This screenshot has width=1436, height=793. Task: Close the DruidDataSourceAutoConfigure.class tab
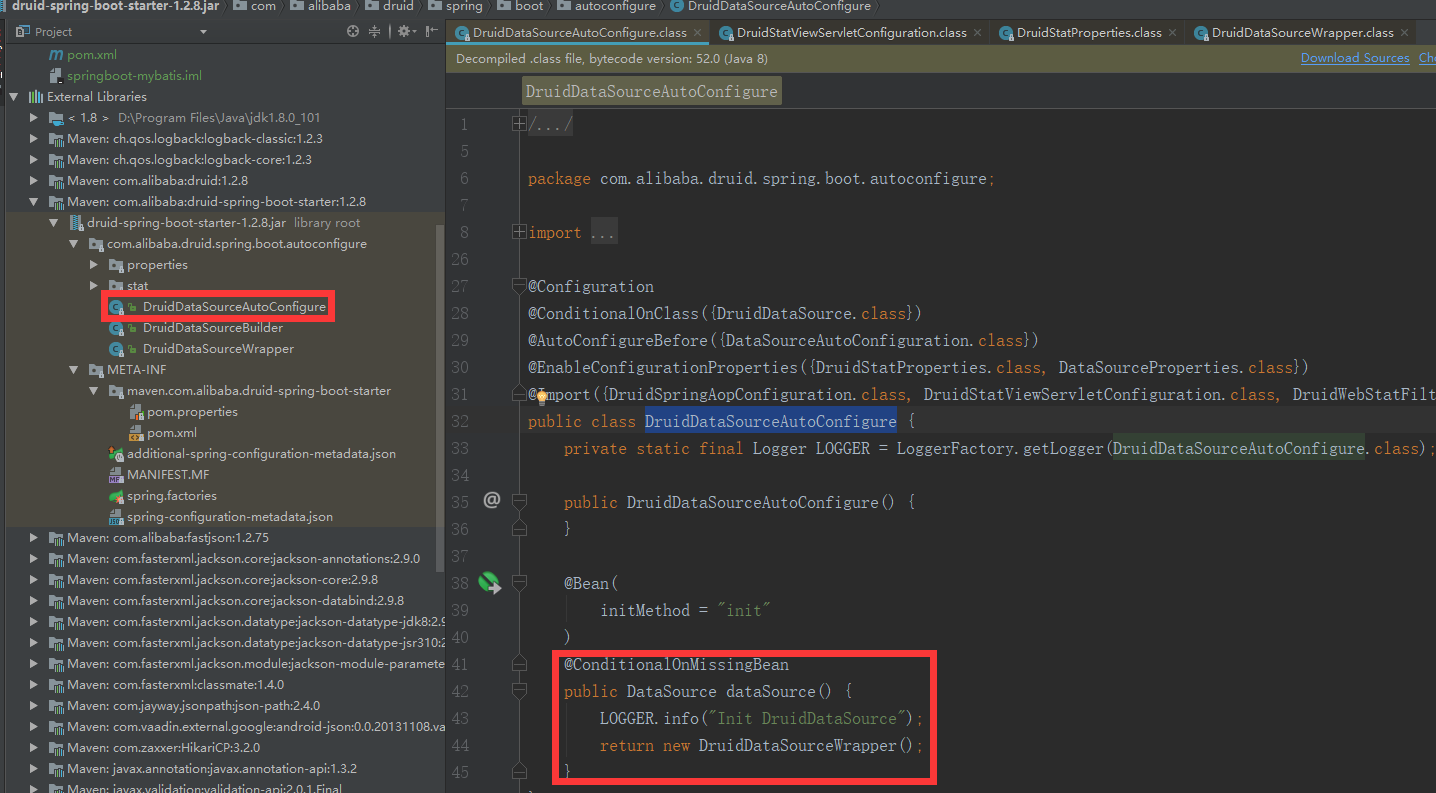click(697, 33)
